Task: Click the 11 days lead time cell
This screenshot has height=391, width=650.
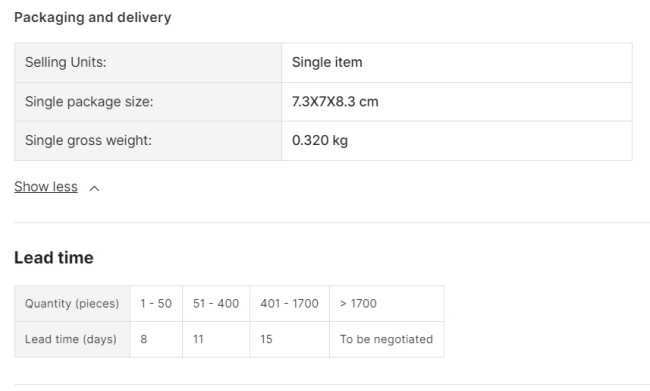Action: pos(216,339)
